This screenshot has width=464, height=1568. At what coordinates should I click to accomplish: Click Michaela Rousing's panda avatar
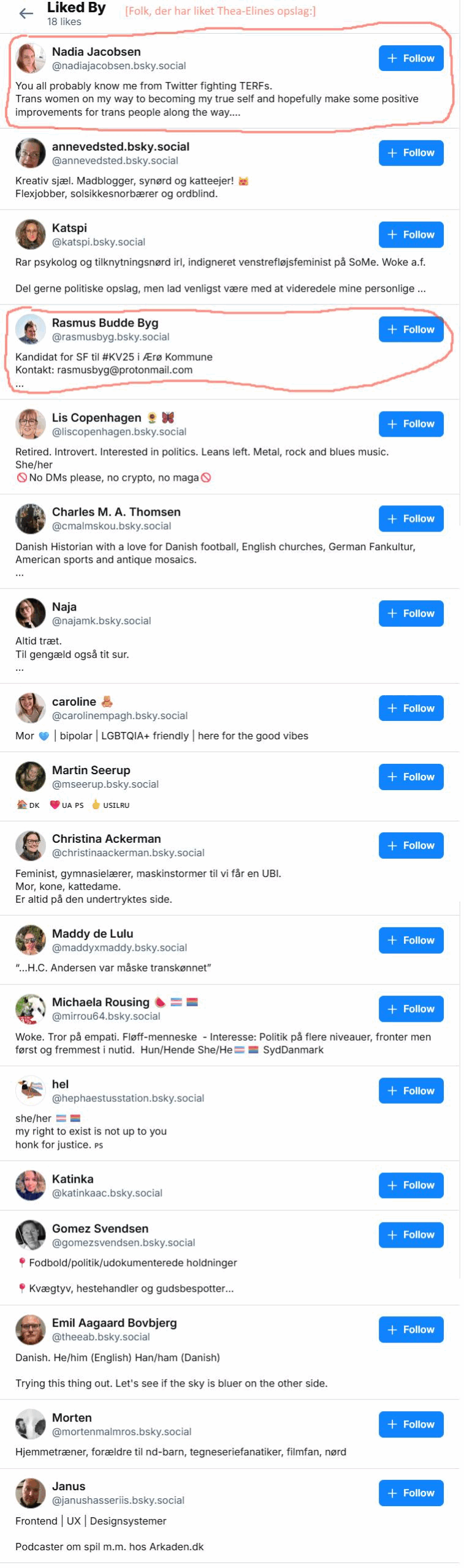pyautogui.click(x=31, y=1009)
